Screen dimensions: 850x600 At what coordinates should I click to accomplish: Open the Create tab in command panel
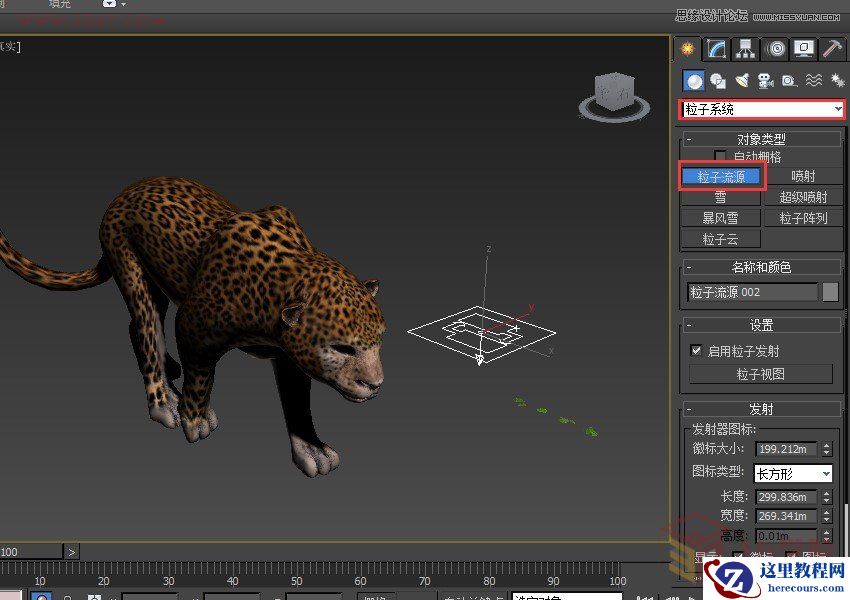688,49
